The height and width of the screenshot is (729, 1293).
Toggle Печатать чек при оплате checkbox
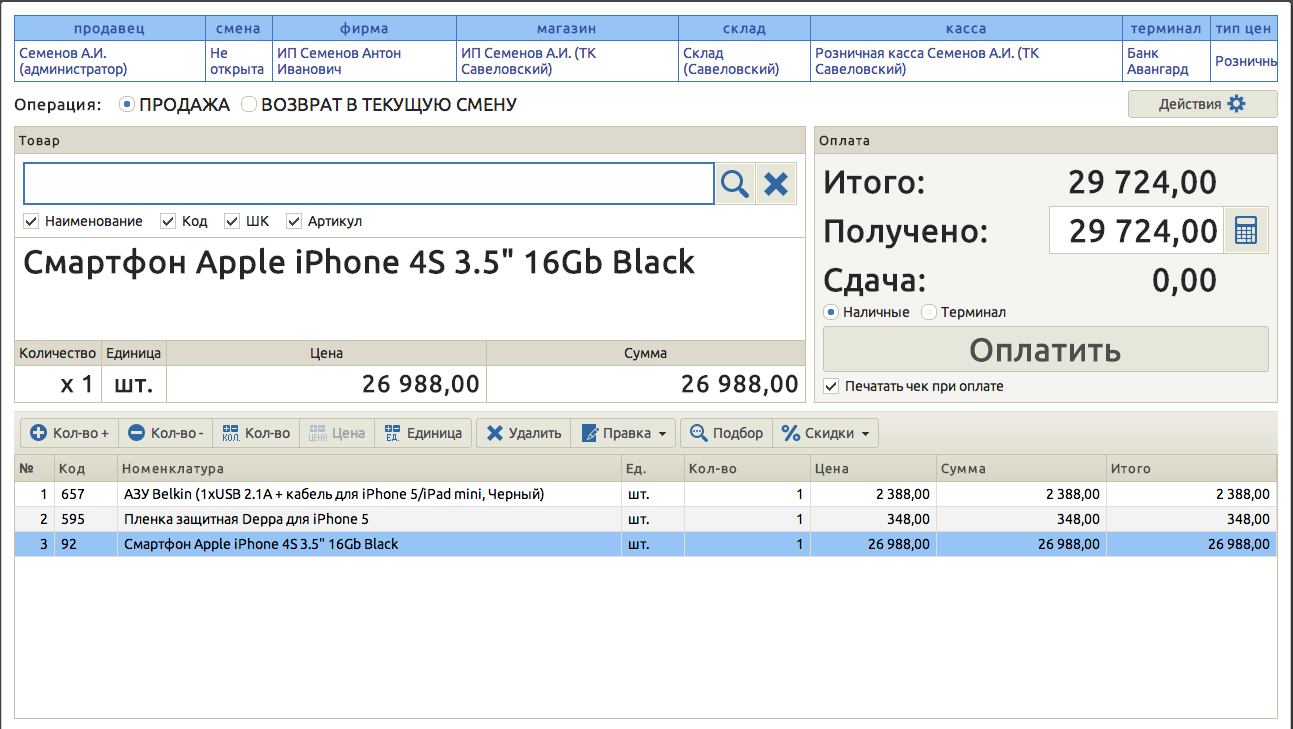(831, 386)
